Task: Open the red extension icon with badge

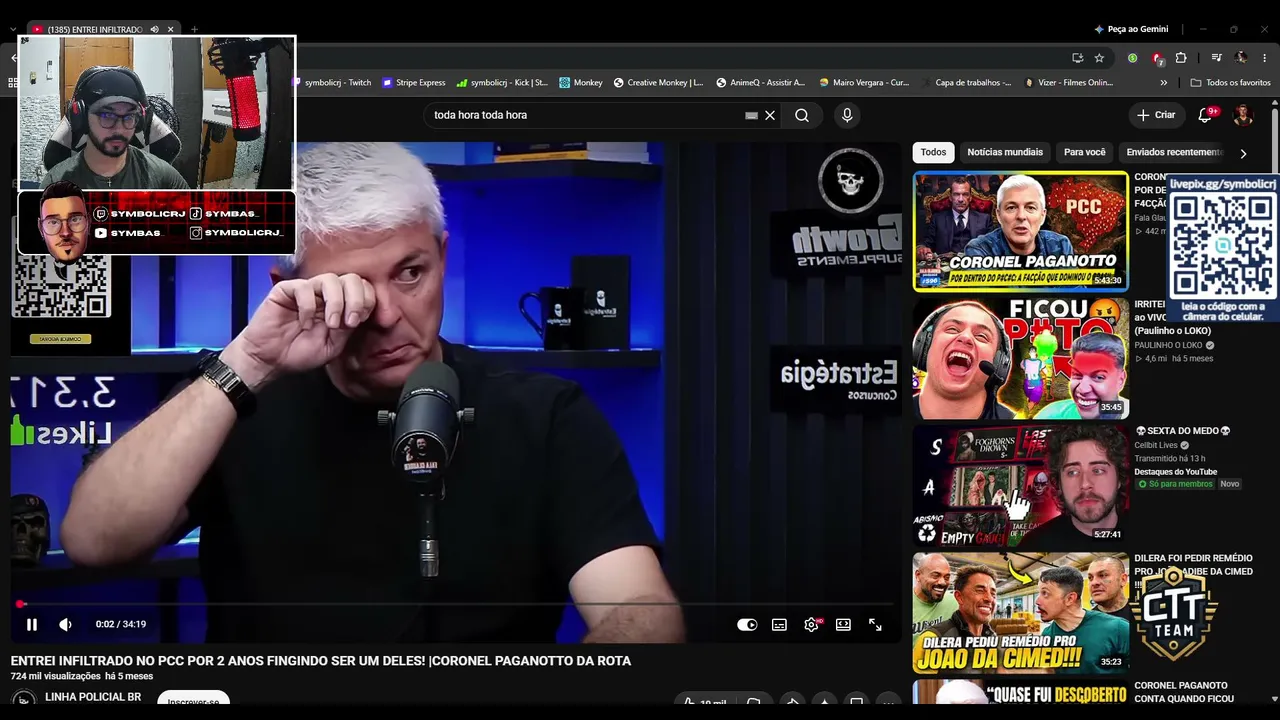Action: [x=1157, y=58]
